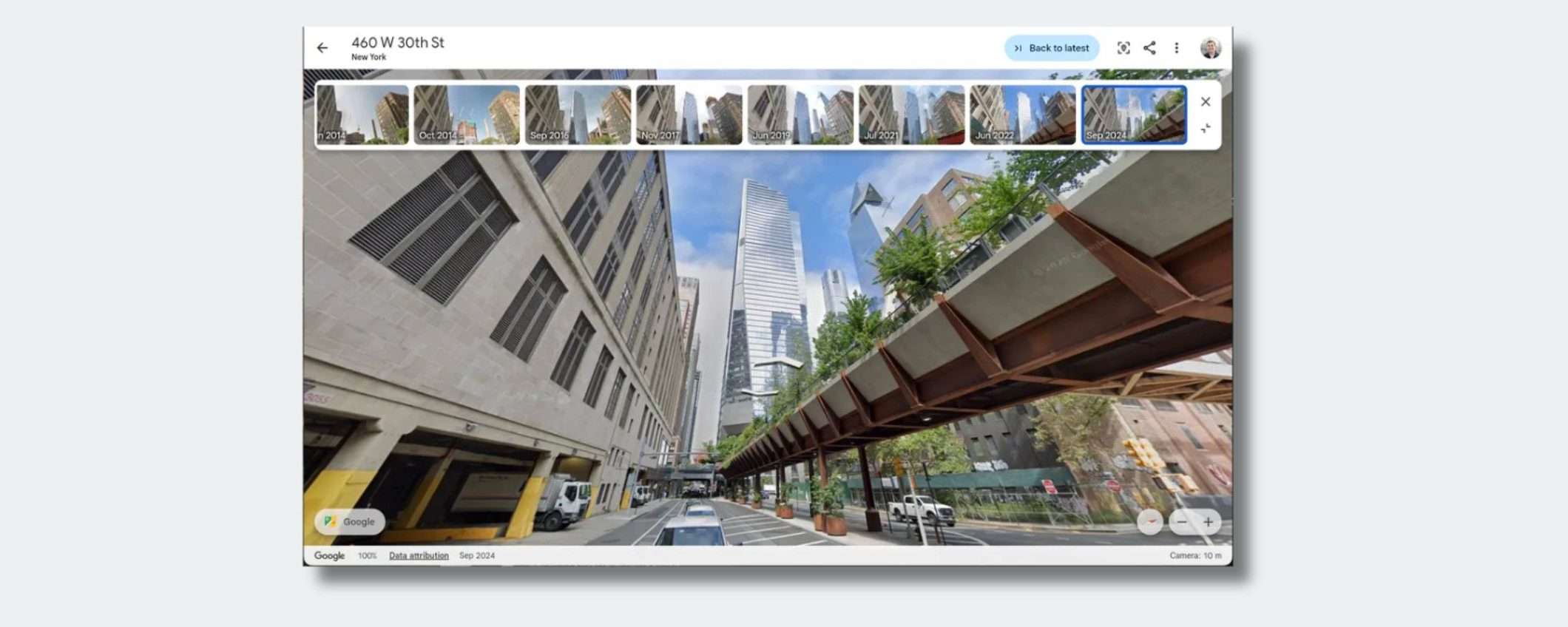Image resolution: width=1568 pixels, height=627 pixels.
Task: Select the Nov 2017 street view thumbnail
Action: point(689,115)
